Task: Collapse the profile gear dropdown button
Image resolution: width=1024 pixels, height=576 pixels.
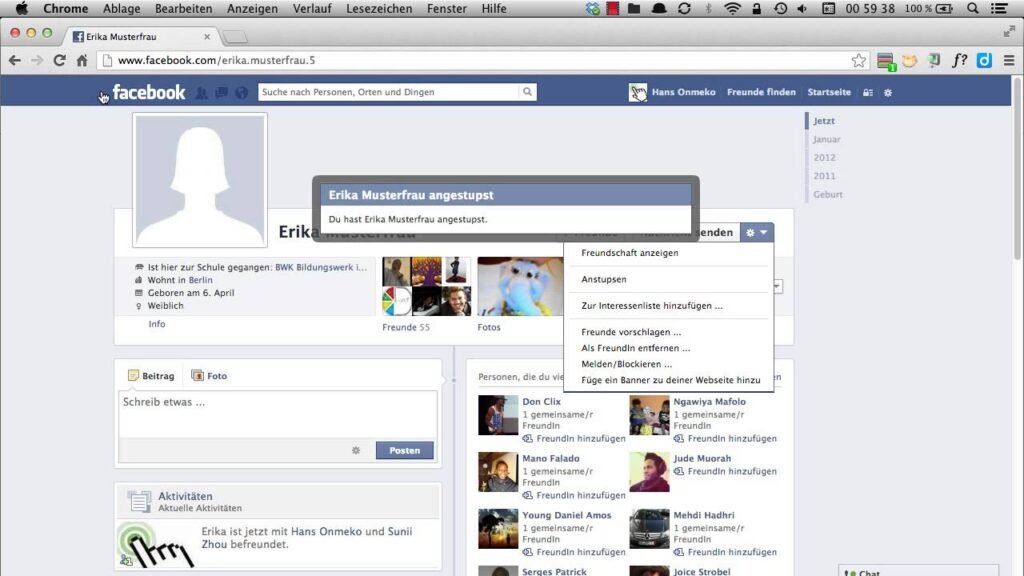Action: (x=757, y=233)
